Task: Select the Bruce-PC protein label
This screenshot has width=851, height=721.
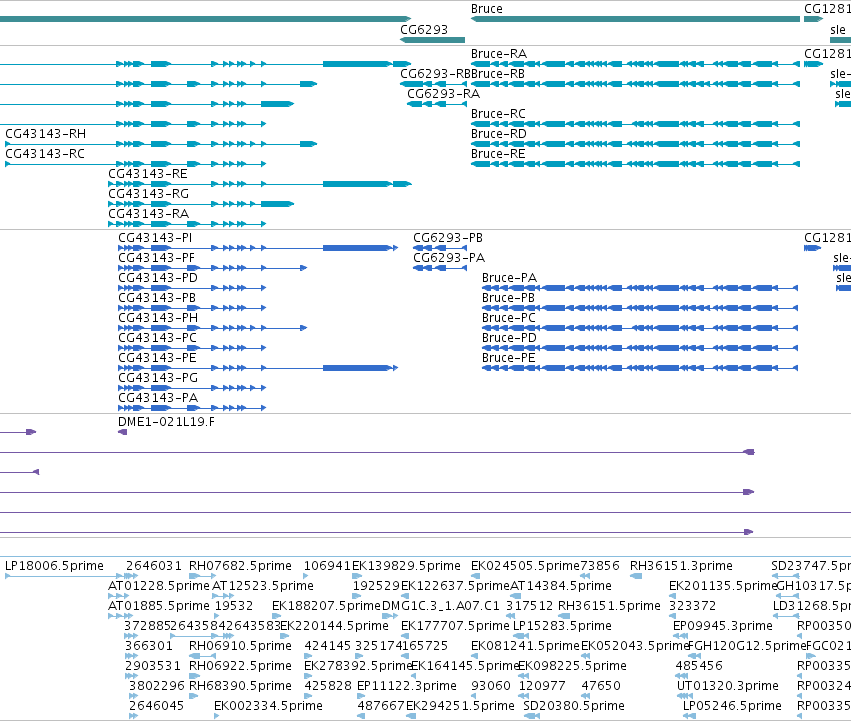Action: pos(509,318)
